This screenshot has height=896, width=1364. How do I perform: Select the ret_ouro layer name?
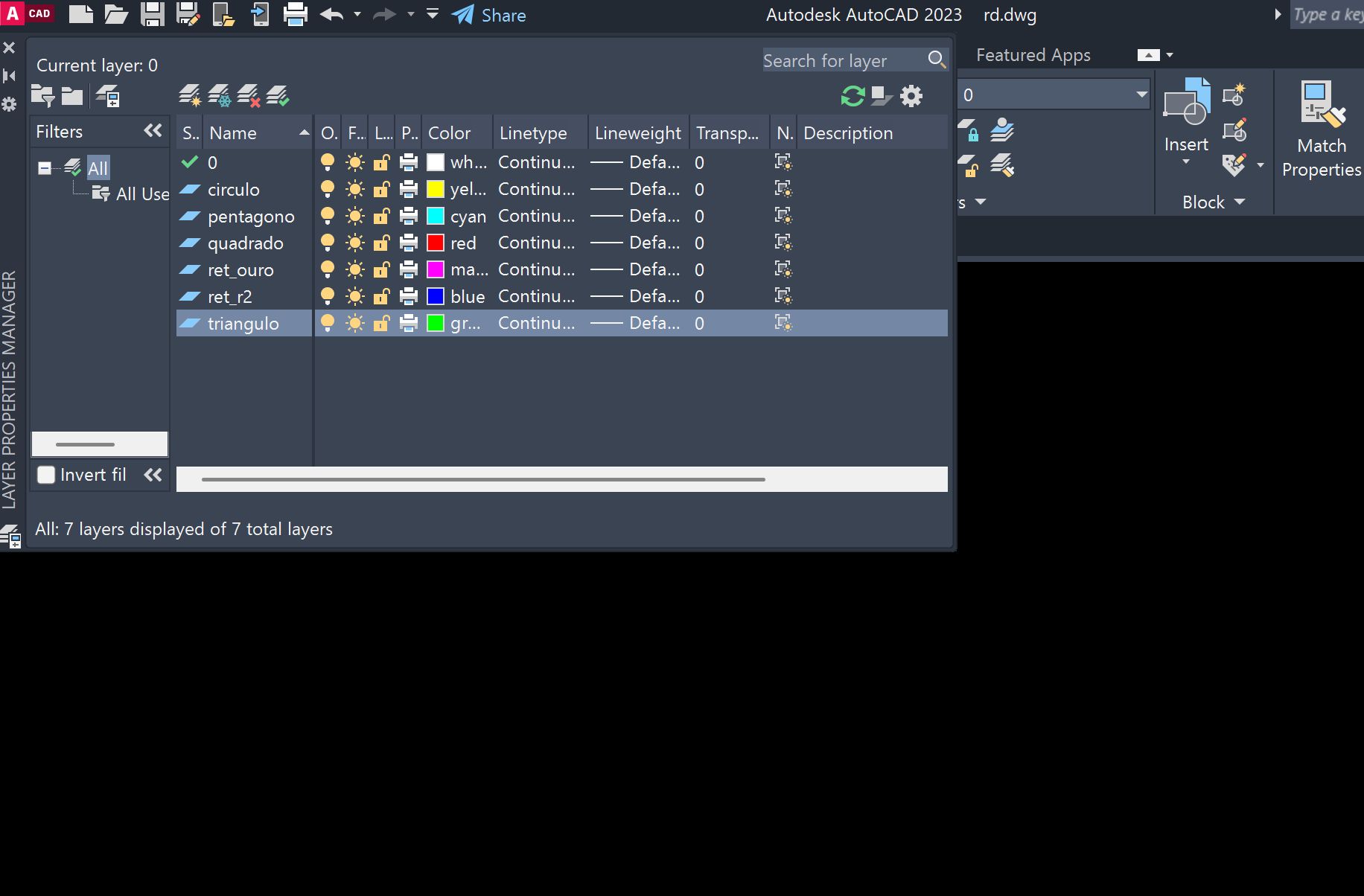[x=240, y=270]
